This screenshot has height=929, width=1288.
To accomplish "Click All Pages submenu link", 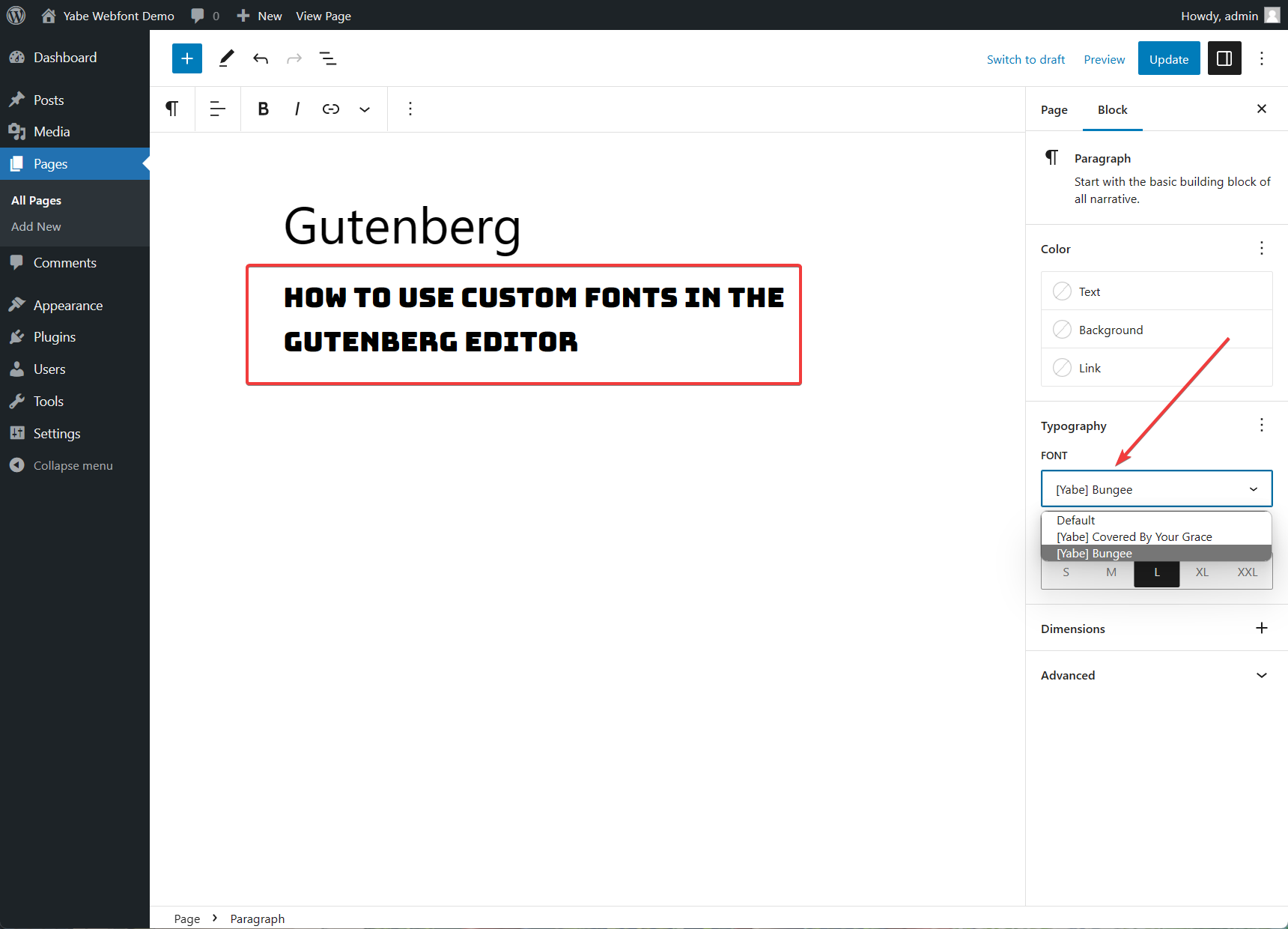I will (36, 200).
